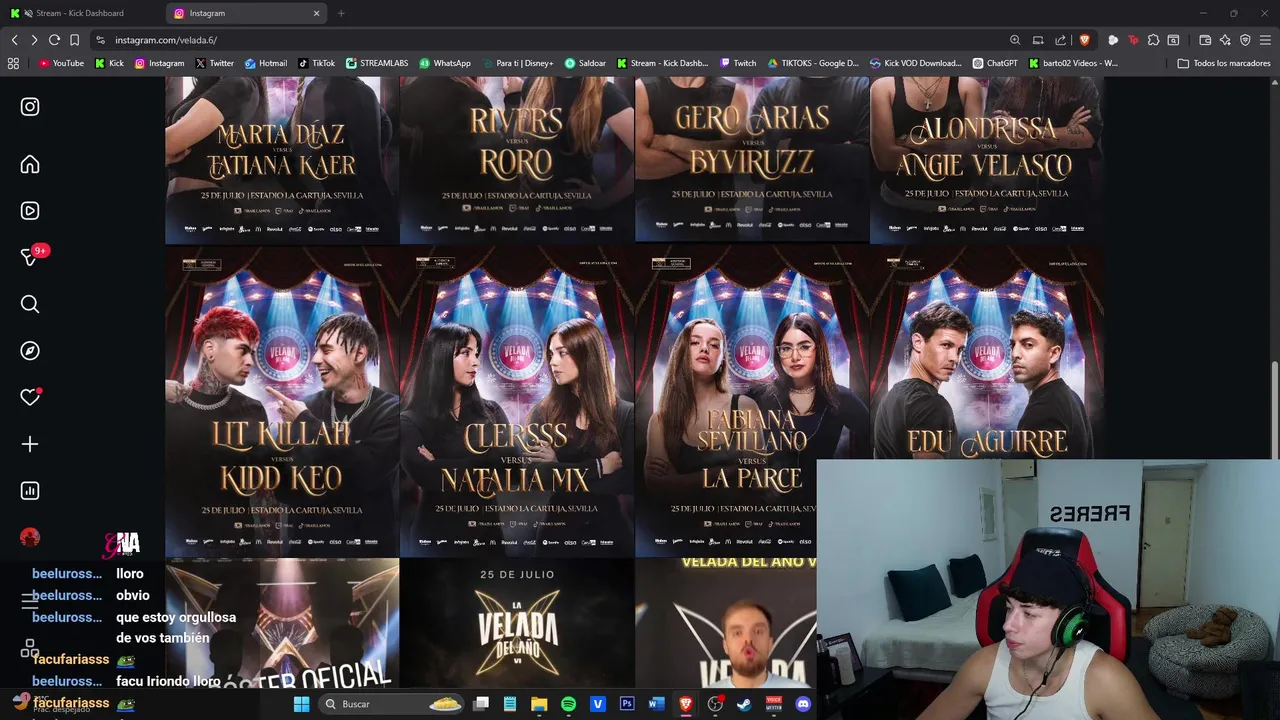The image size is (1280, 720).
Task: Go back in browser history
Action: (x=14, y=40)
